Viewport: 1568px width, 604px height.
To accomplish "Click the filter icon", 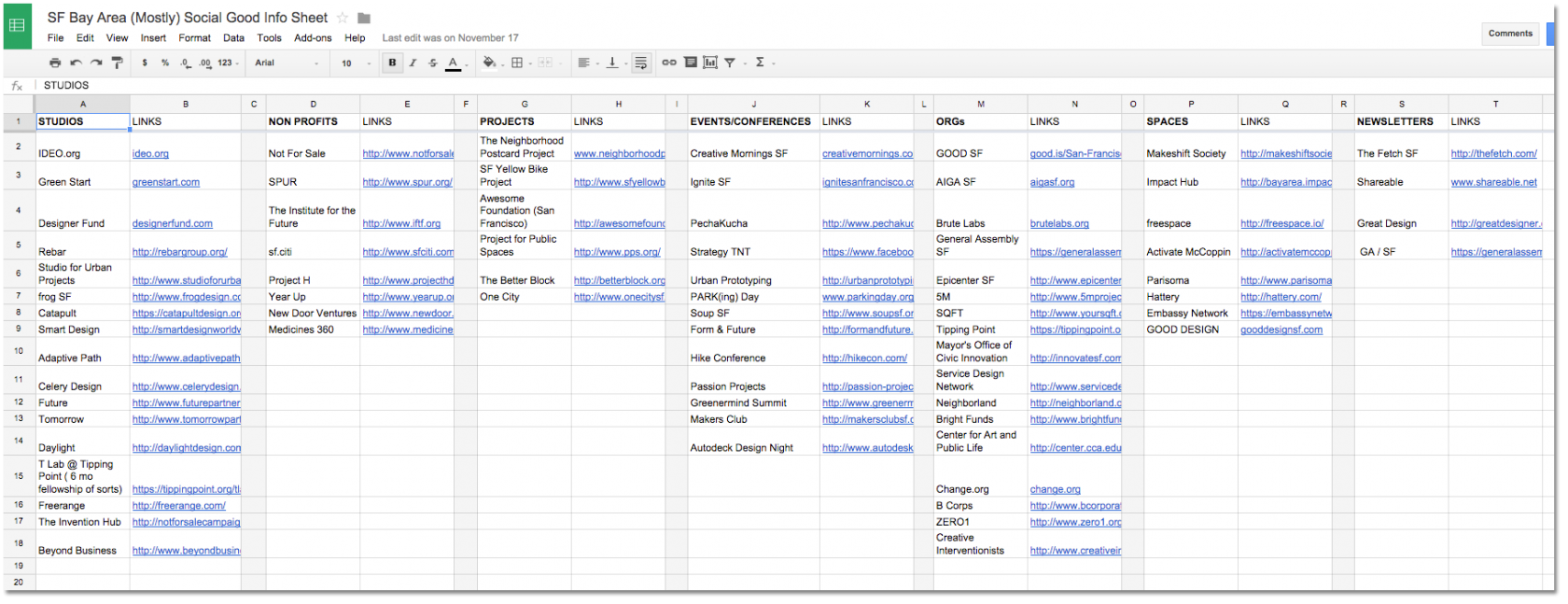I will pos(730,63).
